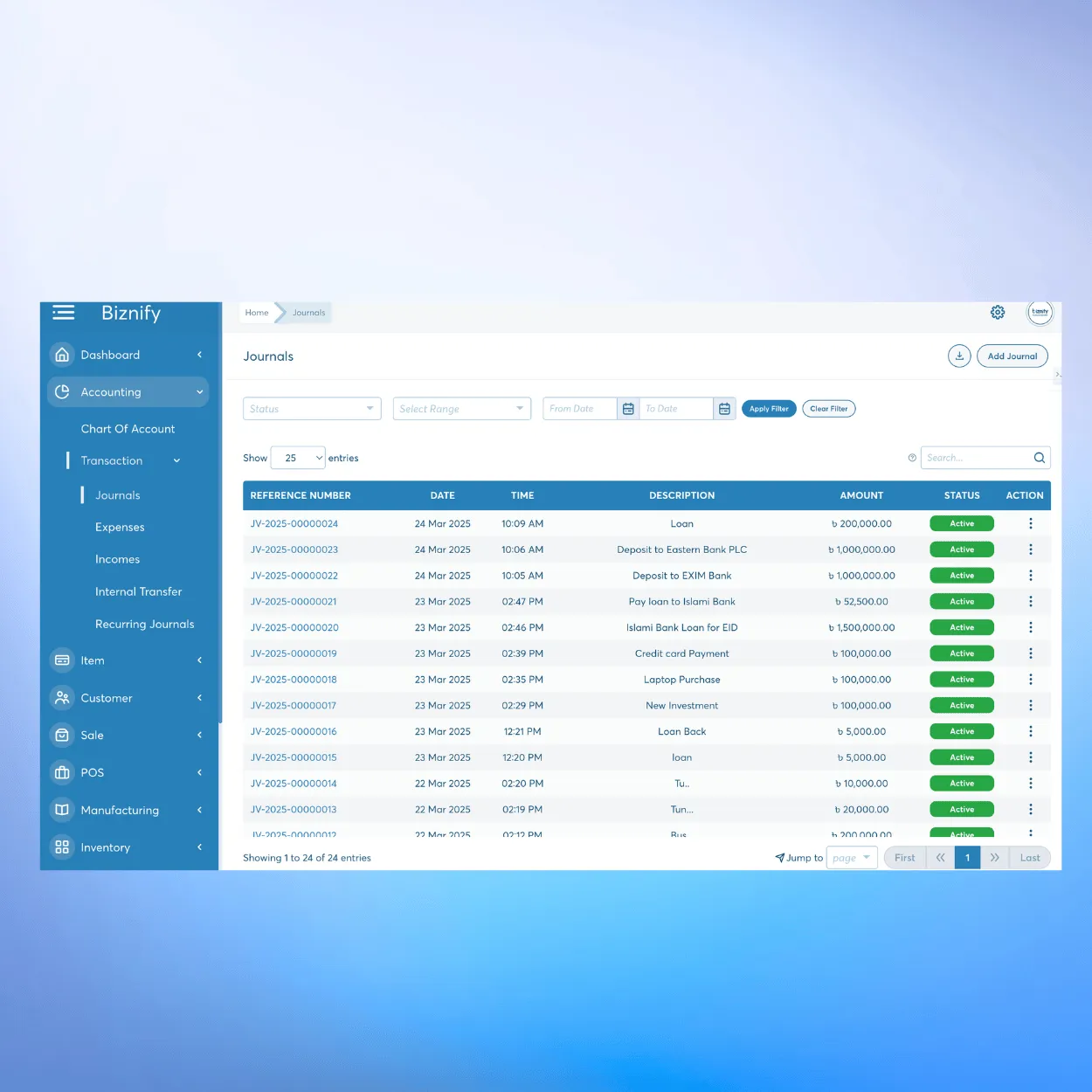This screenshot has height=1092, width=1092.
Task: Open the Status filter dropdown
Action: coord(312,409)
